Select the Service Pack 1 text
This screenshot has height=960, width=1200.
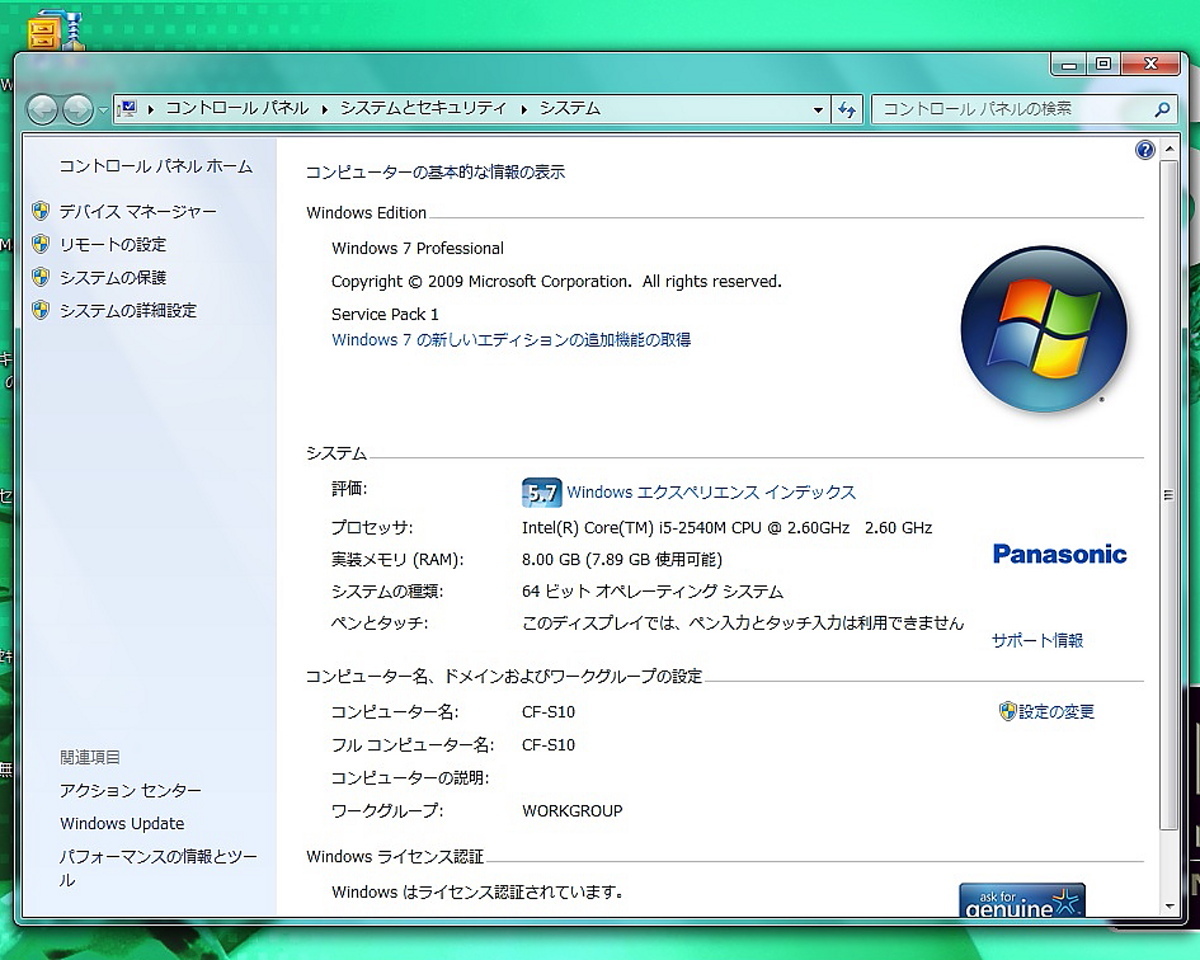point(385,314)
